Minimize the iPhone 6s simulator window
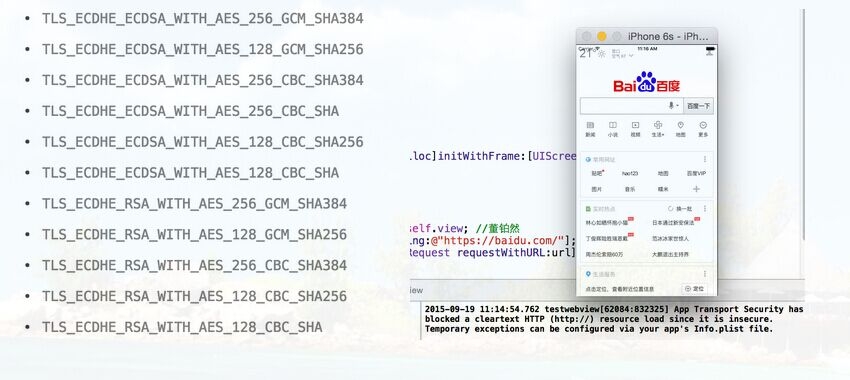The width and height of the screenshot is (850, 380). click(x=601, y=36)
